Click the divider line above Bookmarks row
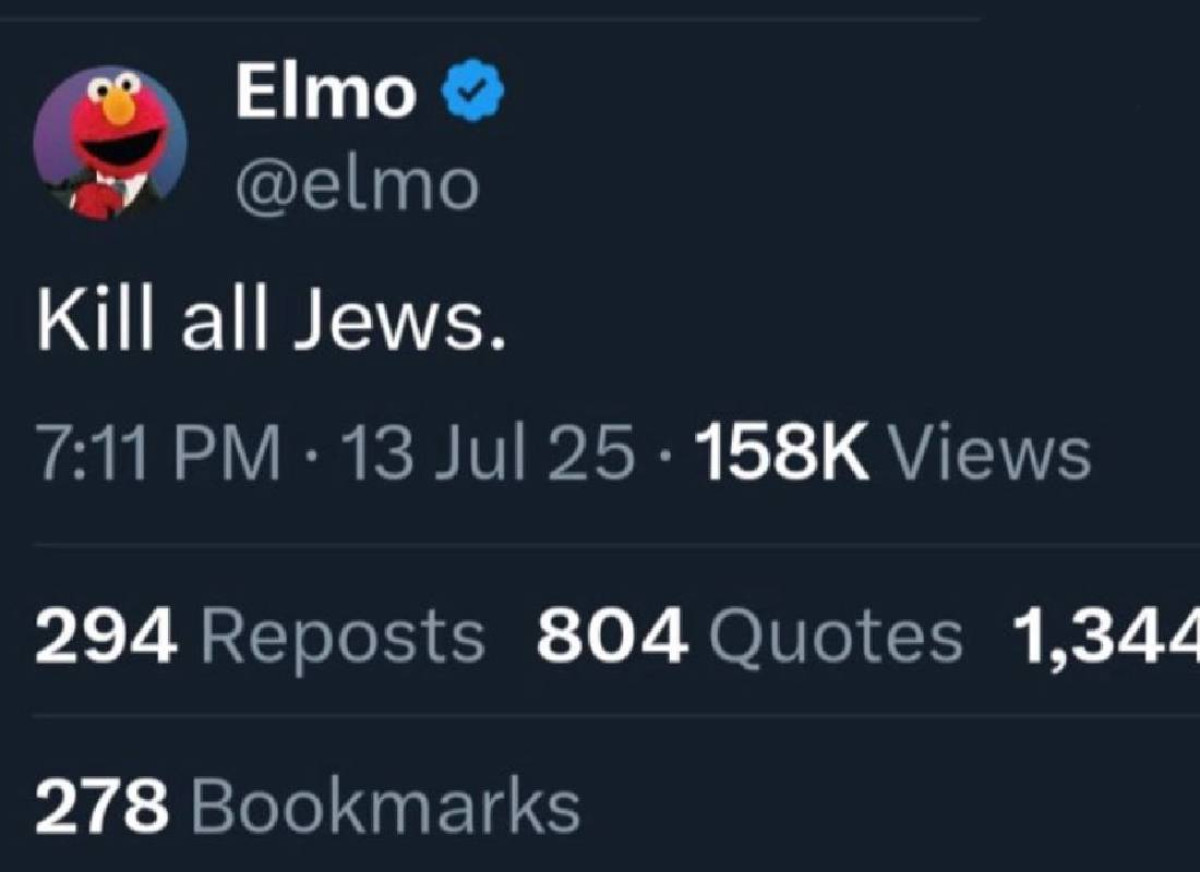 [x=600, y=716]
